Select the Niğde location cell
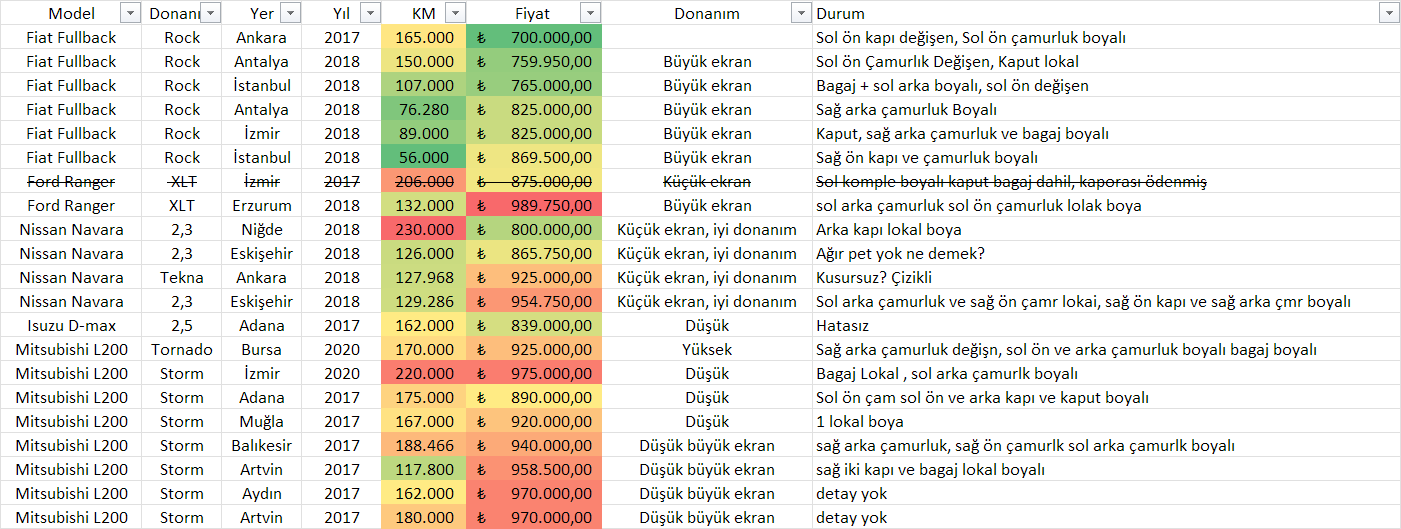 263,229
